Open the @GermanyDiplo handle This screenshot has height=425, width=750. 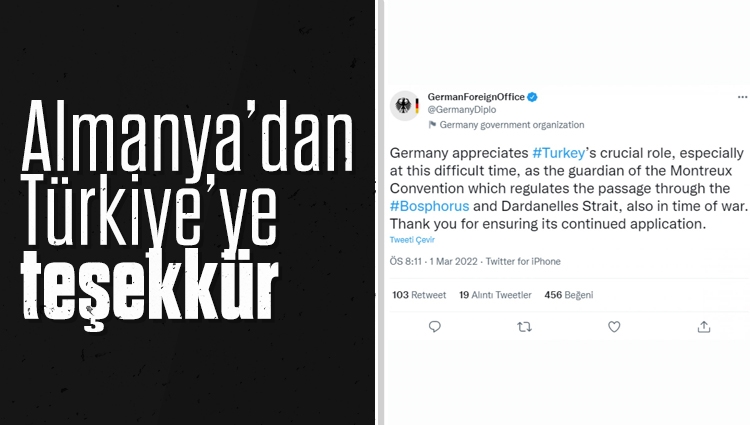(462, 110)
